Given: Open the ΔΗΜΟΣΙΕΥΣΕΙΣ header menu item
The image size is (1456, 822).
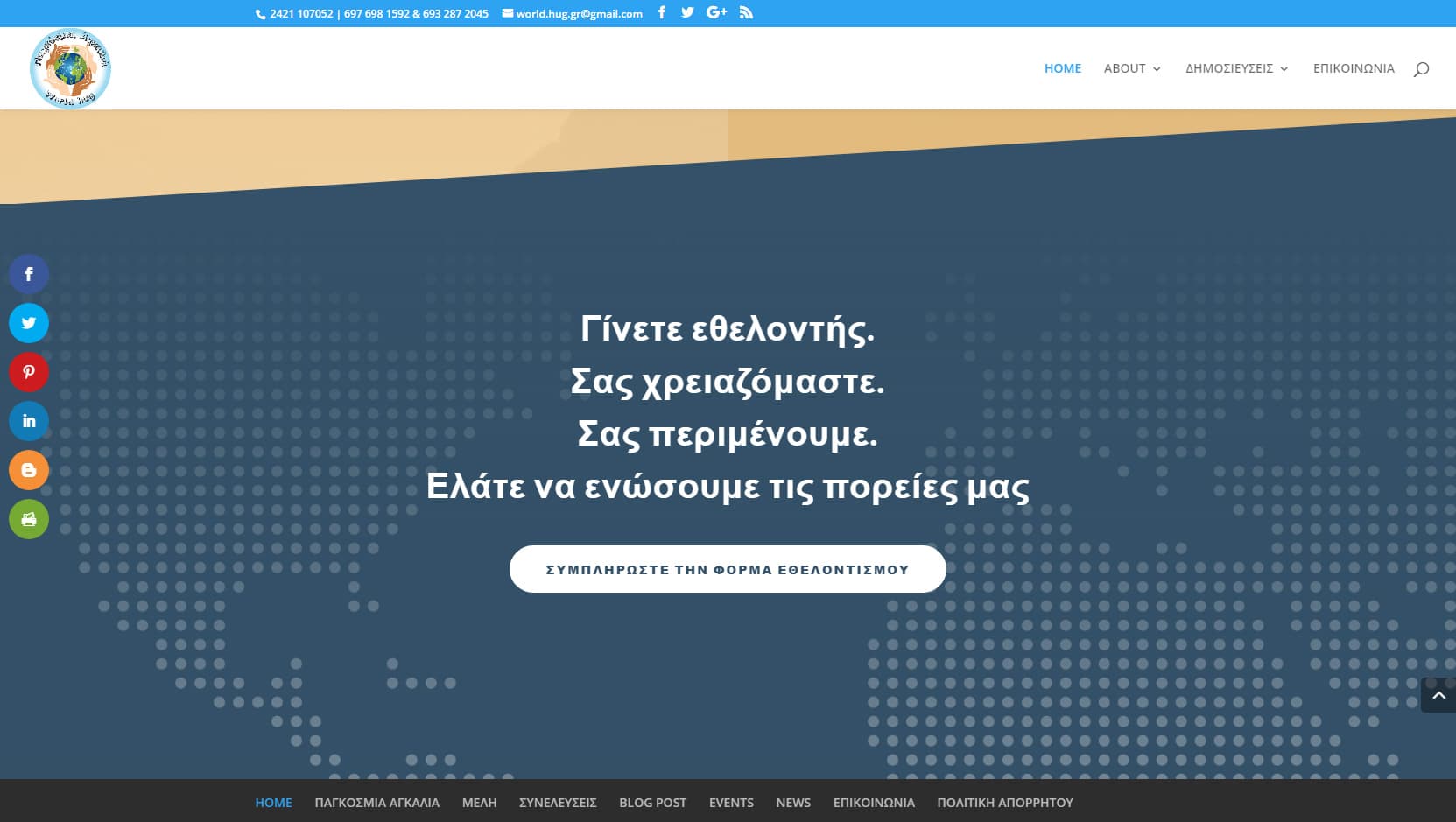Looking at the screenshot, I should pyautogui.click(x=1229, y=68).
